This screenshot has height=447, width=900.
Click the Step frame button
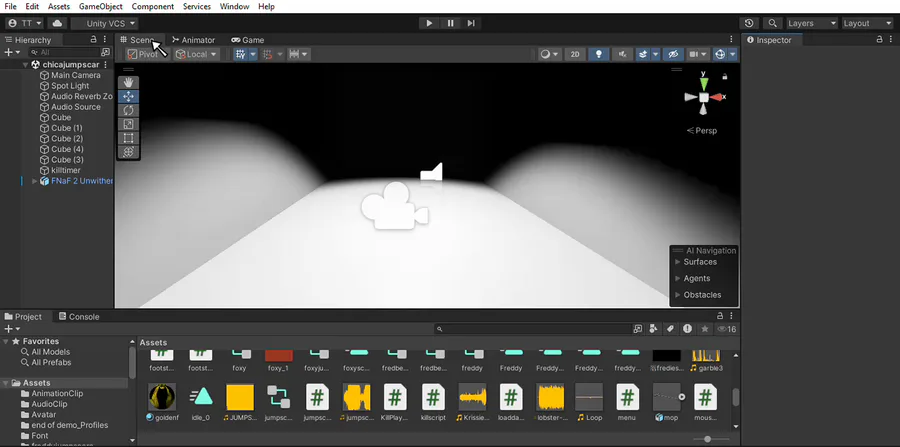pyautogui.click(x=471, y=23)
